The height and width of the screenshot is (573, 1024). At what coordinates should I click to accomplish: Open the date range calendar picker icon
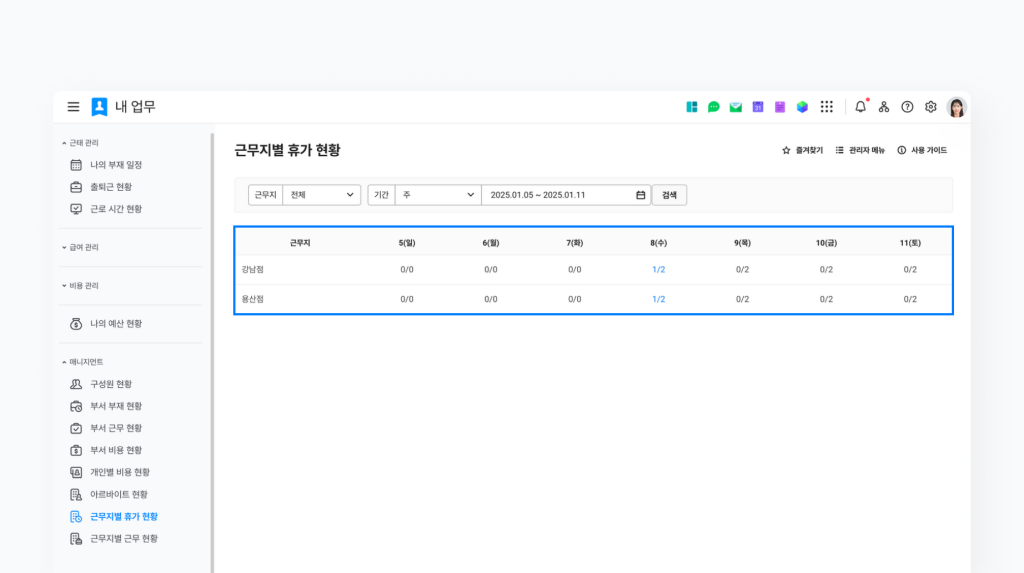click(x=641, y=195)
